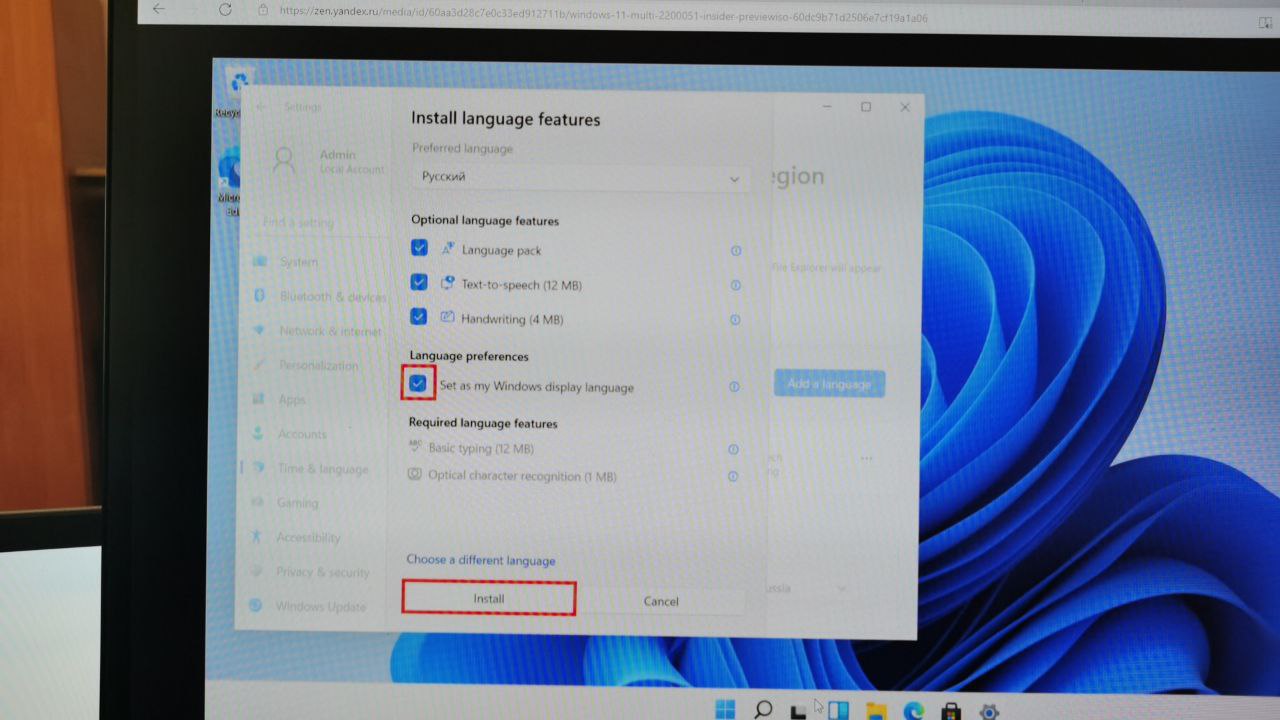Launch File Explorer from the taskbar
Image resolution: width=1280 pixels, height=720 pixels.
pyautogui.click(x=876, y=711)
